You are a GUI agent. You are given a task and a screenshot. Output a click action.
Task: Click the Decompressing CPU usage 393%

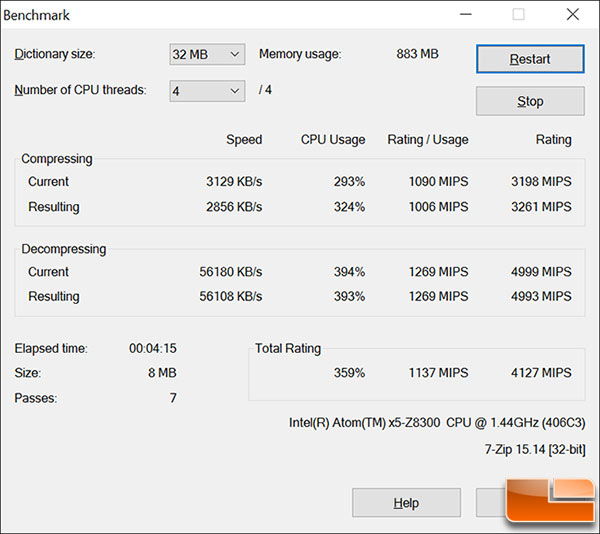point(349,296)
